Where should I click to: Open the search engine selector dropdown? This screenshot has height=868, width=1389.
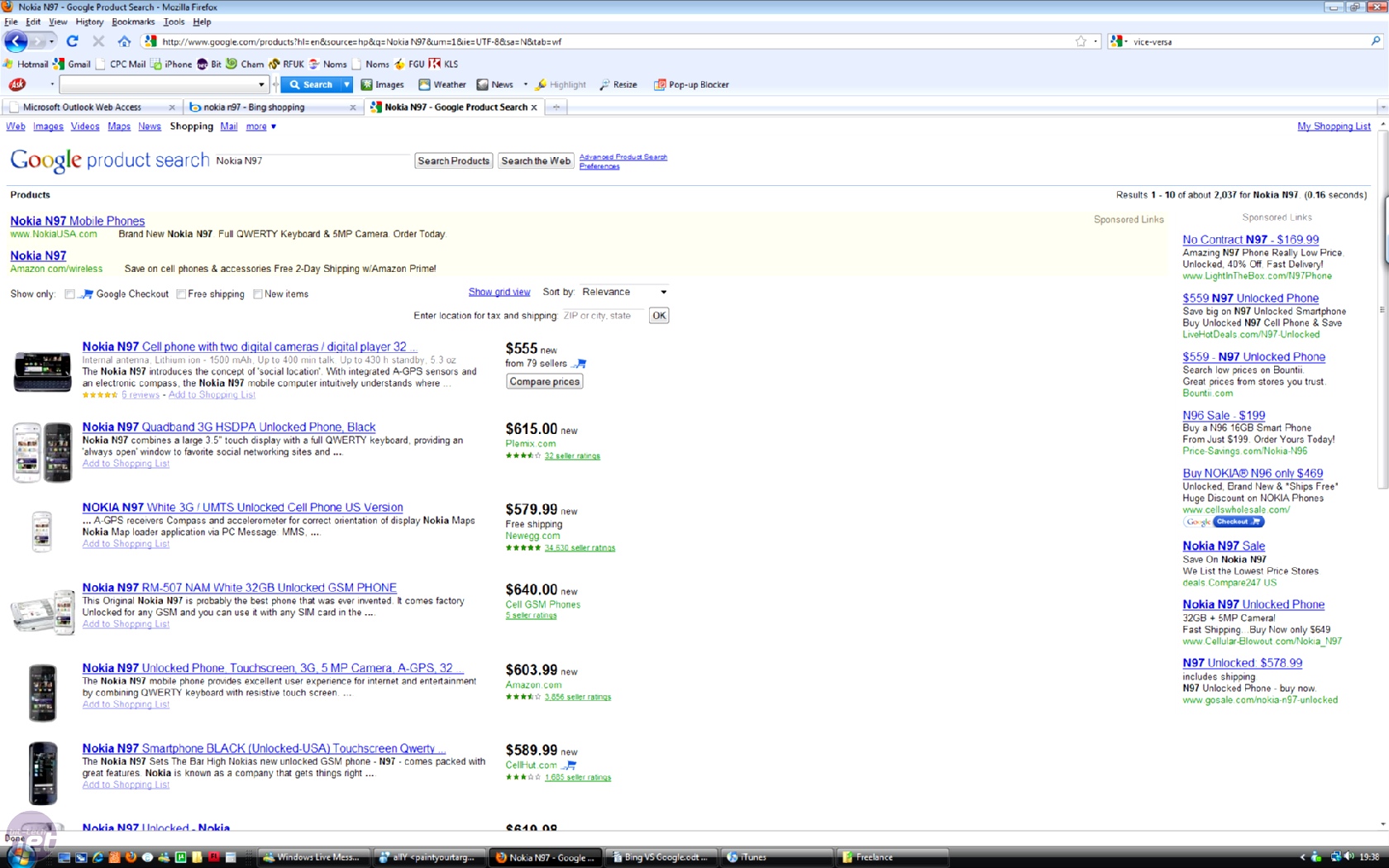(x=1119, y=41)
